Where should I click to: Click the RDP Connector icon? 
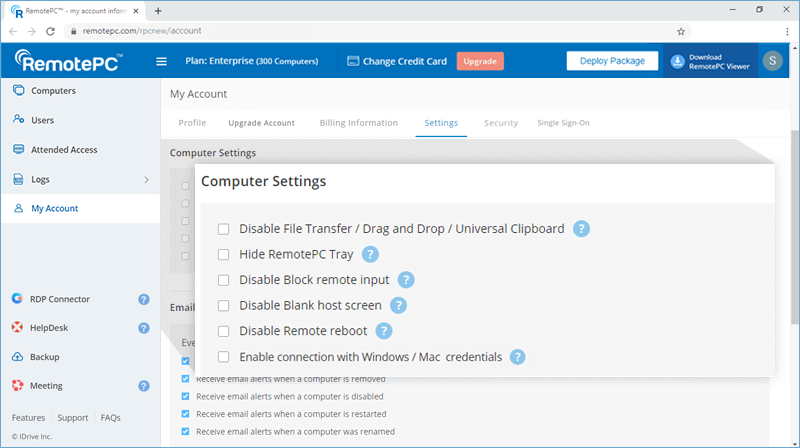[x=17, y=298]
